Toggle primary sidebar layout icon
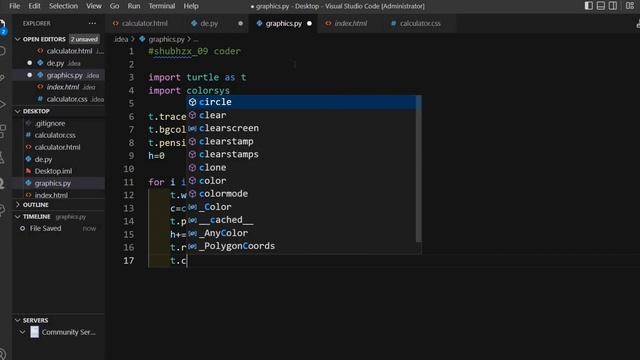The image size is (640, 360). (589, 6)
